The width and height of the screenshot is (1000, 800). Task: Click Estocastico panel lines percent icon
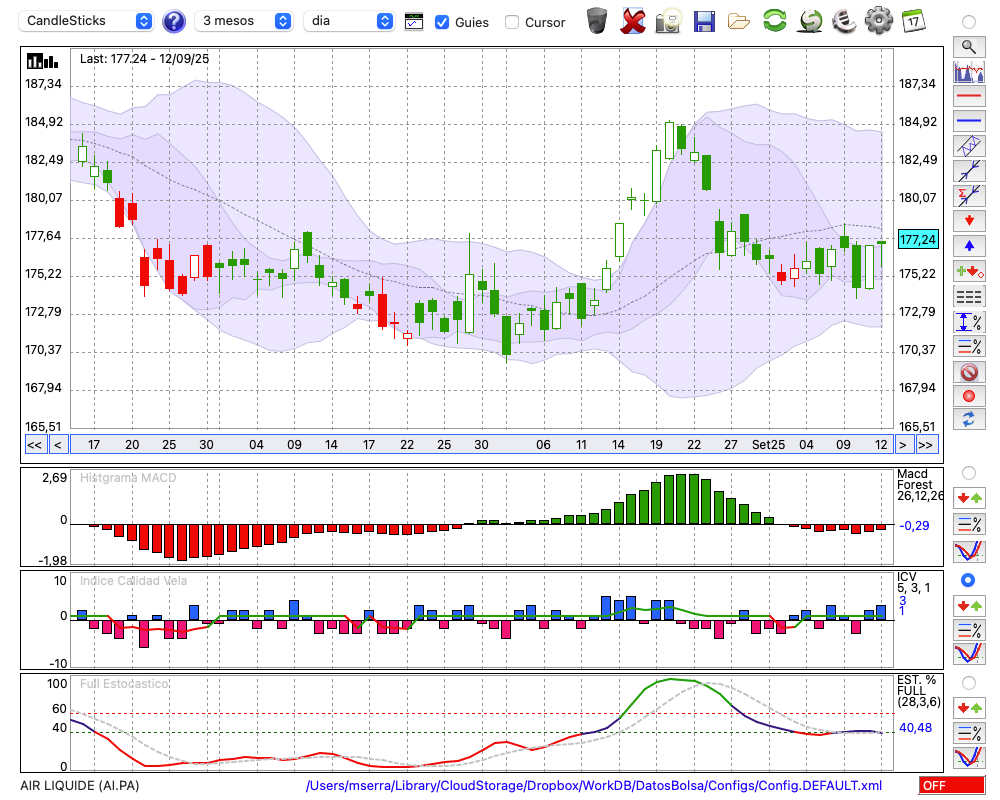969,732
